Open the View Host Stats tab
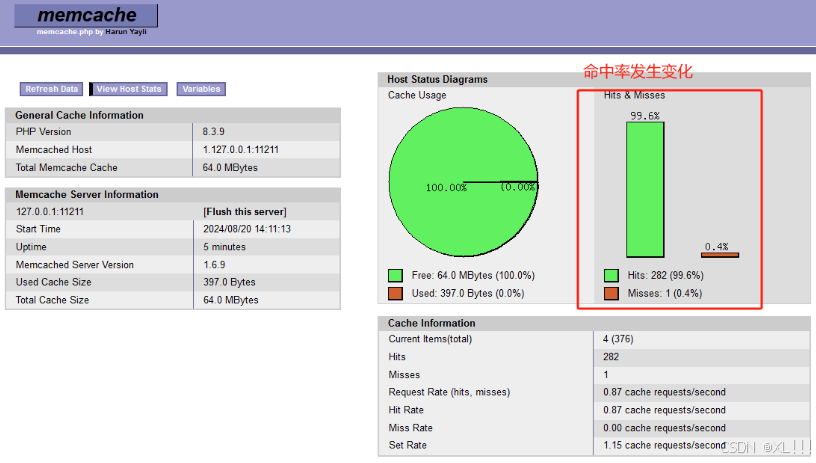Viewport: 816px width, 463px height. coord(129,89)
